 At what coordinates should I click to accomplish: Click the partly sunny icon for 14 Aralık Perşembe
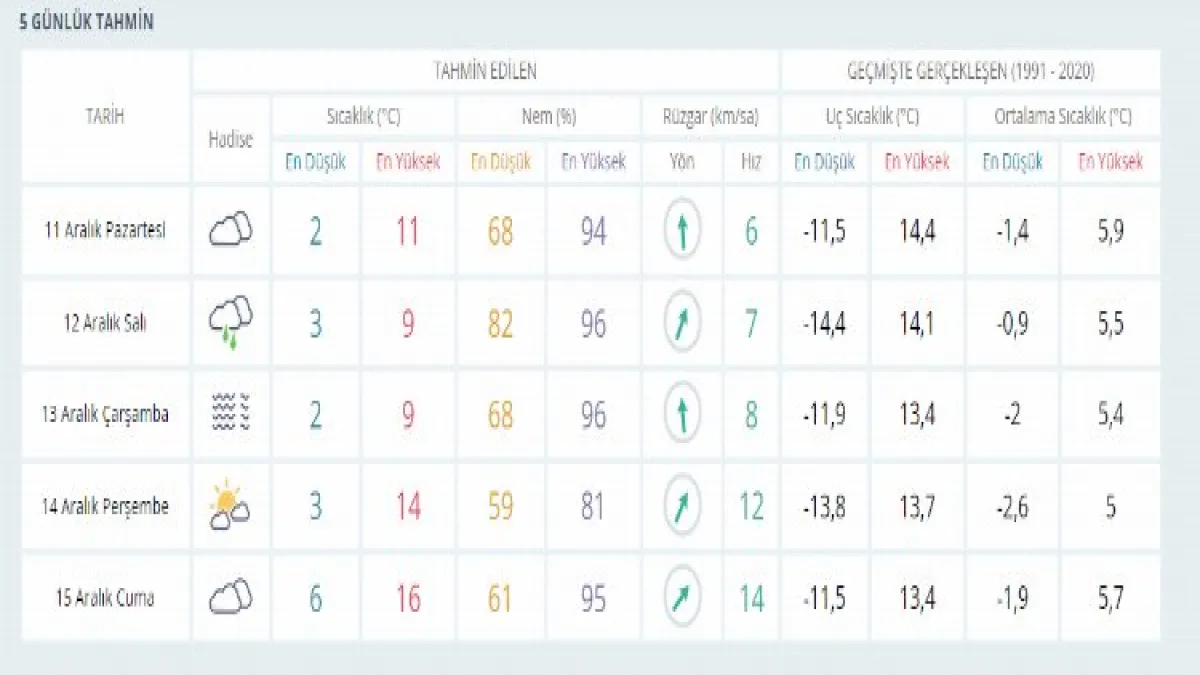(x=230, y=506)
